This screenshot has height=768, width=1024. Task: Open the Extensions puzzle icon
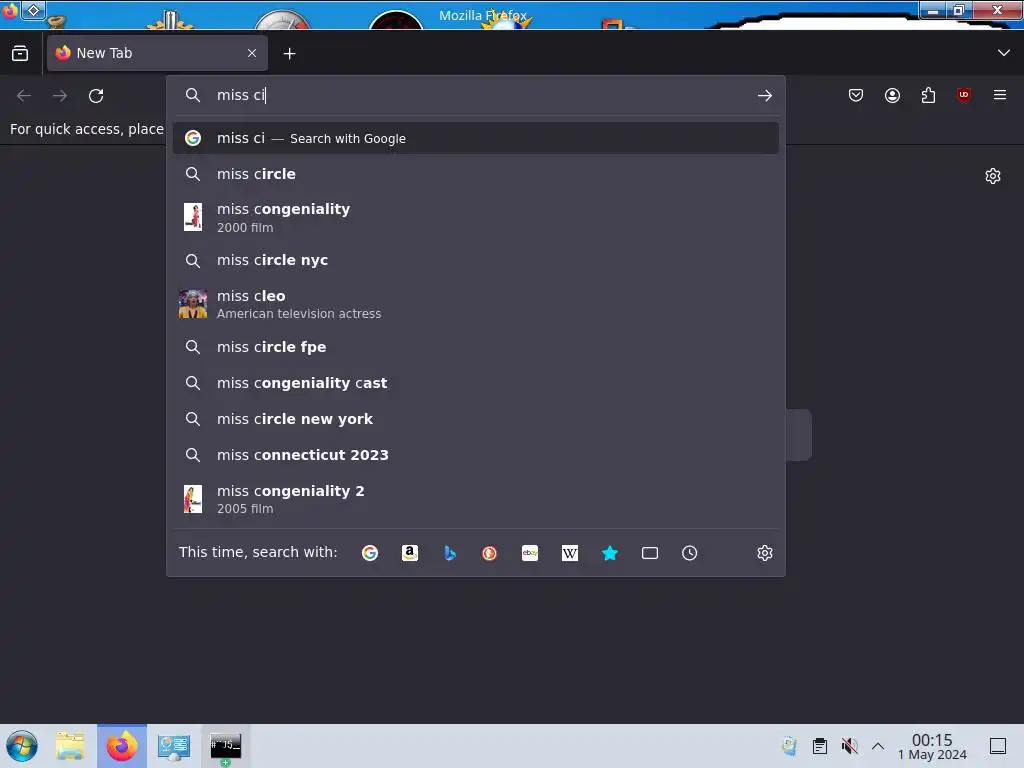(928, 95)
